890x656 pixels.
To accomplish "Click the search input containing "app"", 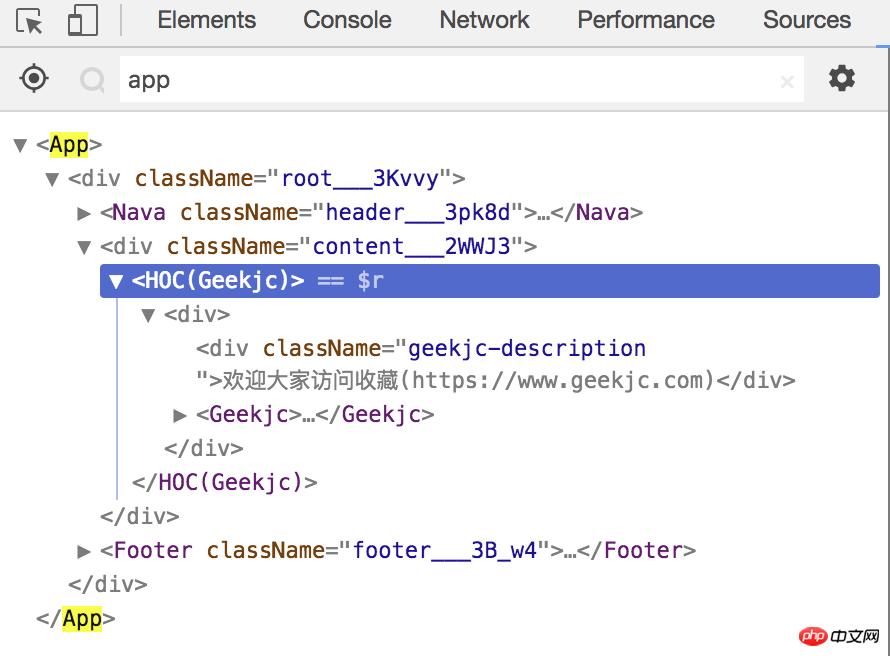I will [450, 80].
